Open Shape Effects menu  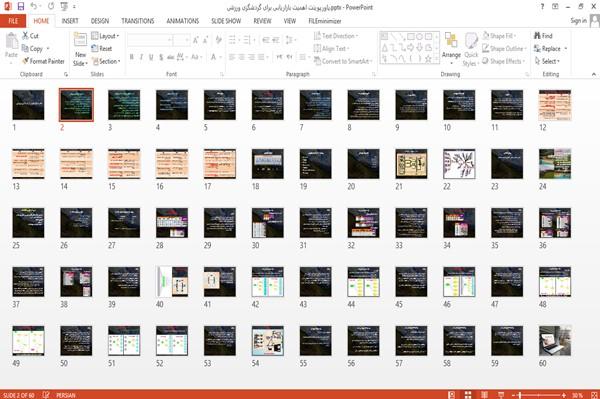pos(504,61)
